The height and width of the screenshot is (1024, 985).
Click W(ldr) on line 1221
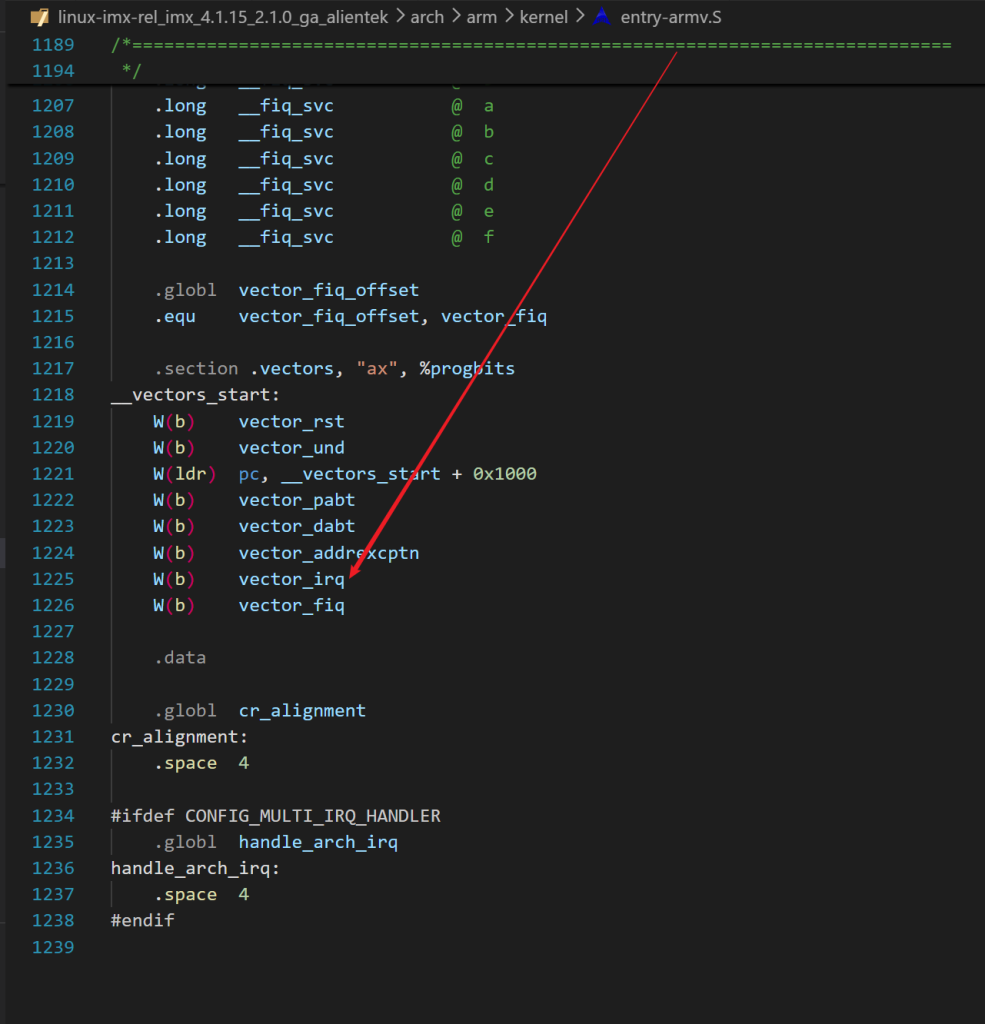click(x=184, y=474)
